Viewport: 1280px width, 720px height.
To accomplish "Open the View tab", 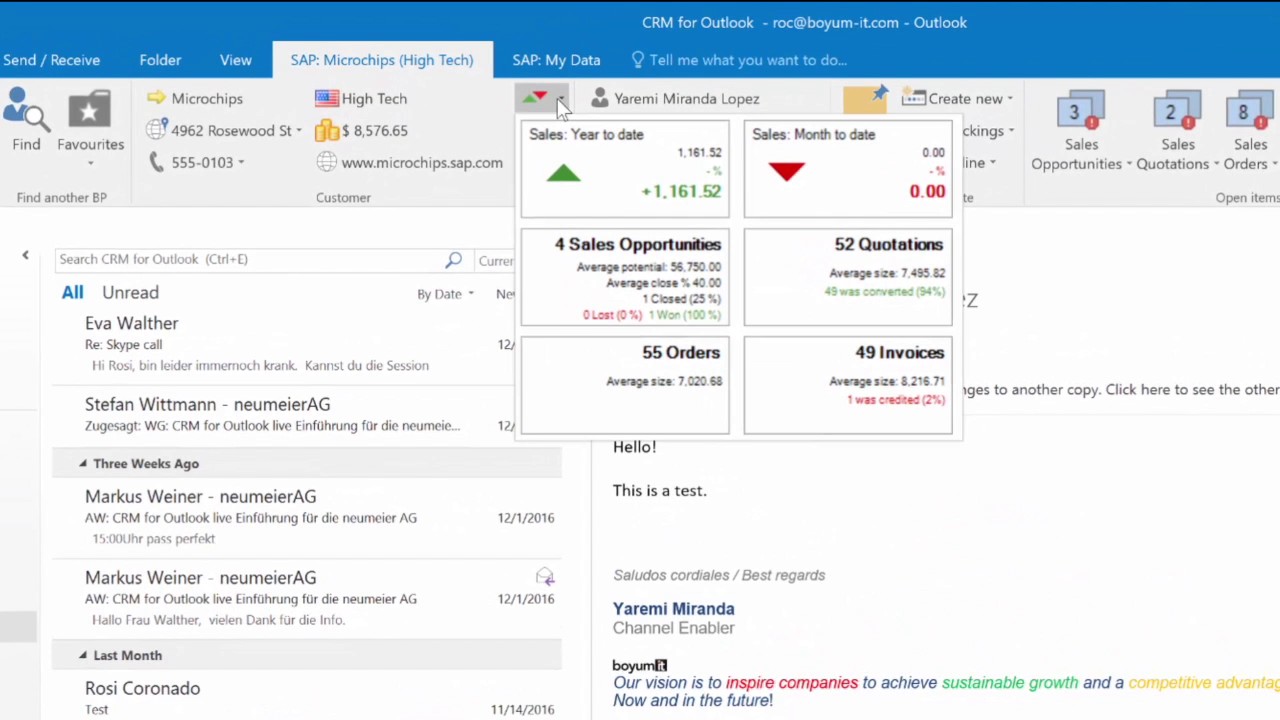I will point(236,60).
